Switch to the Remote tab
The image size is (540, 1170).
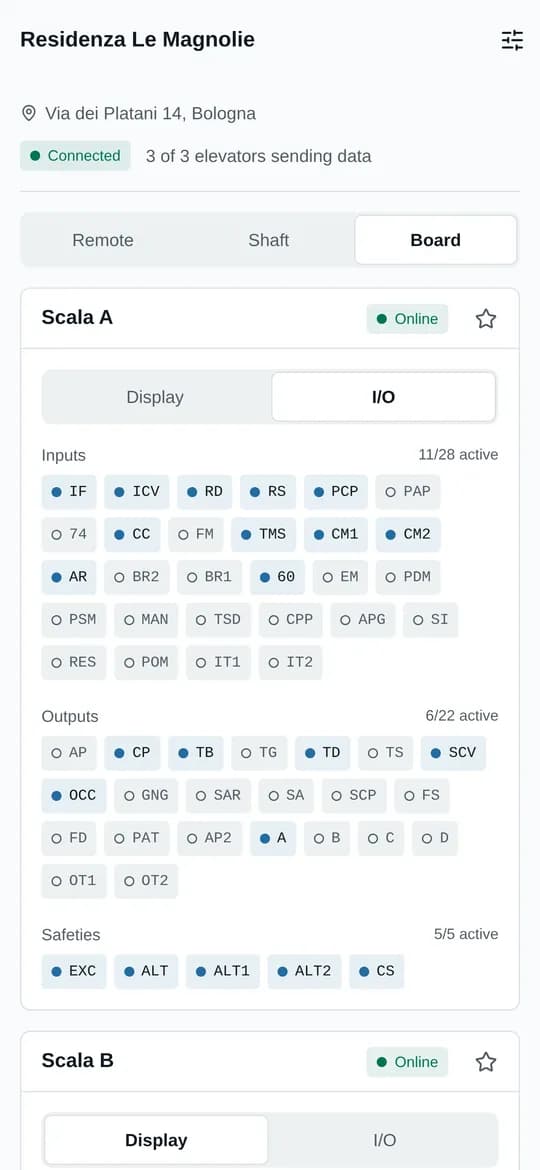tap(103, 240)
